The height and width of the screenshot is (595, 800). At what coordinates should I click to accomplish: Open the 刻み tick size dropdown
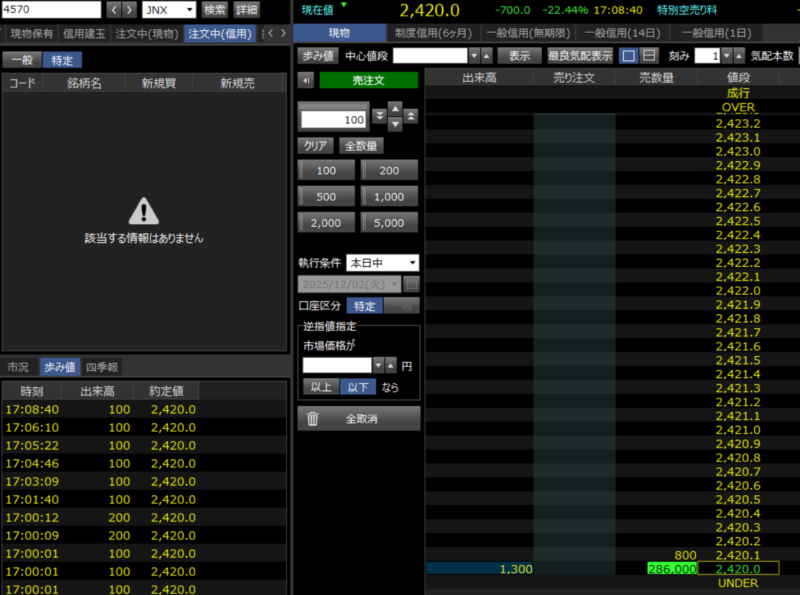(741, 56)
